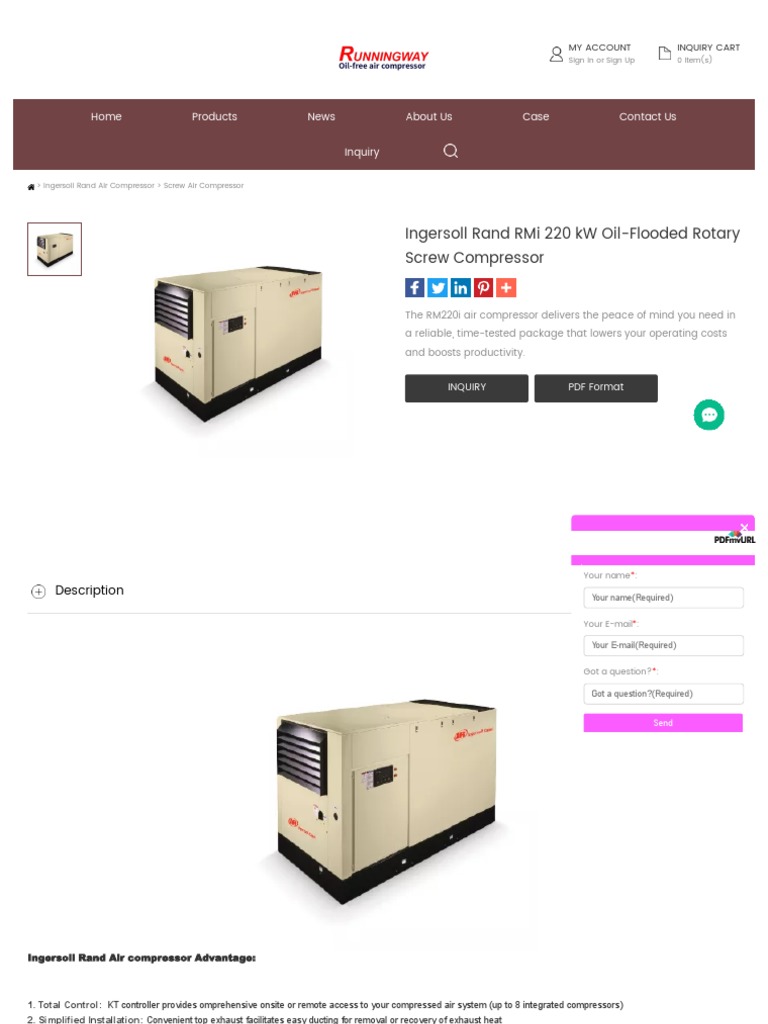Share product via Twitter icon
The width and height of the screenshot is (768, 1024).
tap(437, 287)
